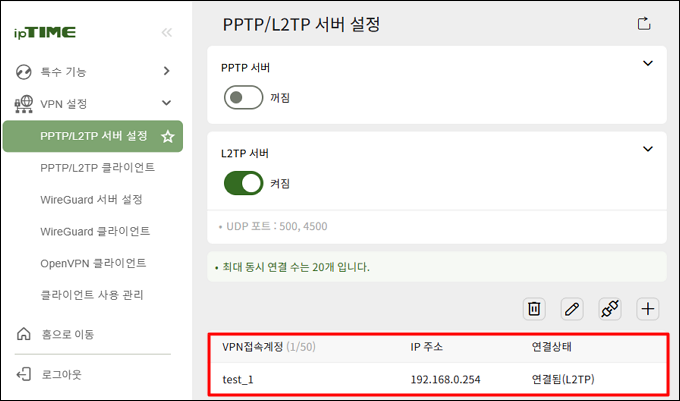Collapse the sidebar with double-arrow icon
This screenshot has width=680, height=401.
coord(167,33)
